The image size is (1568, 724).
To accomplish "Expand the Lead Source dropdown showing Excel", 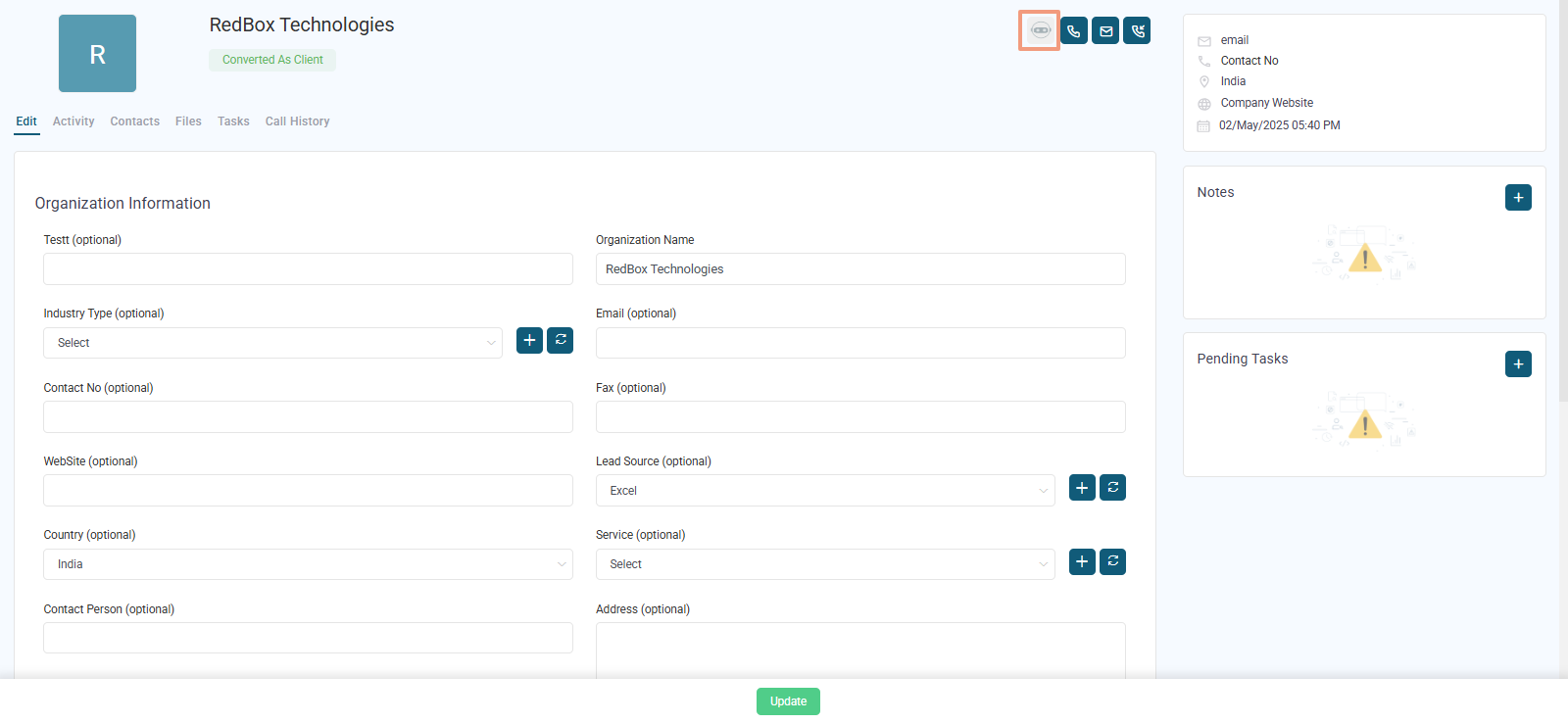I will [825, 491].
